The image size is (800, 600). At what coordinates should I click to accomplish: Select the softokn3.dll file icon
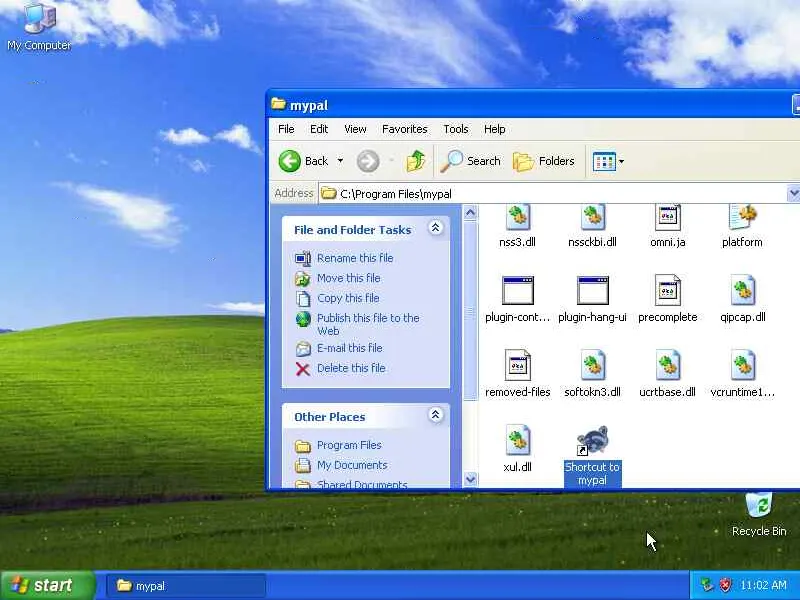click(x=592, y=365)
